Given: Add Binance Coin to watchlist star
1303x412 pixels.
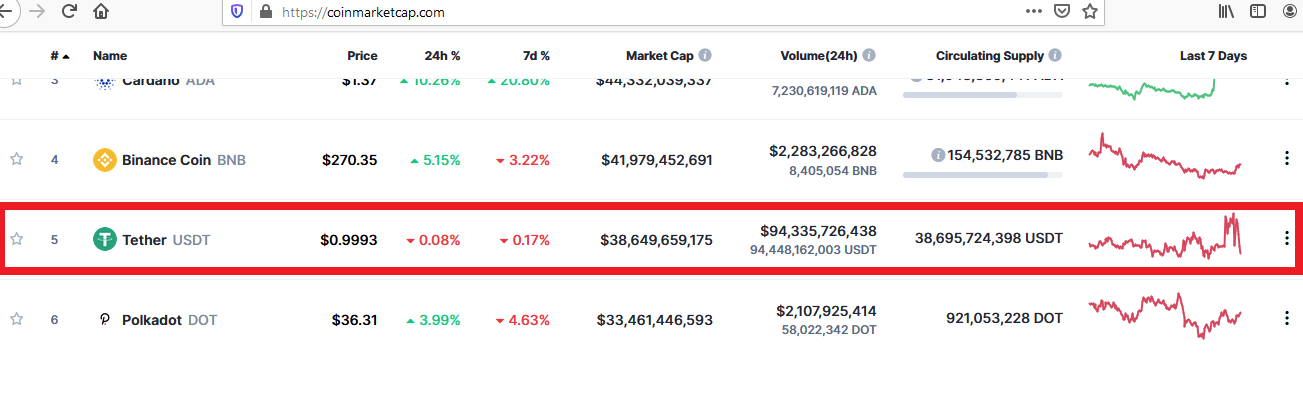Looking at the screenshot, I should (16, 159).
